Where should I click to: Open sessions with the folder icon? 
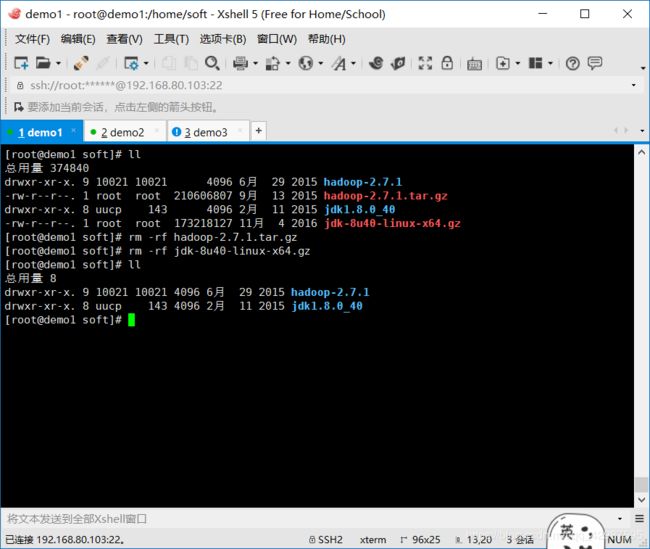(x=43, y=63)
